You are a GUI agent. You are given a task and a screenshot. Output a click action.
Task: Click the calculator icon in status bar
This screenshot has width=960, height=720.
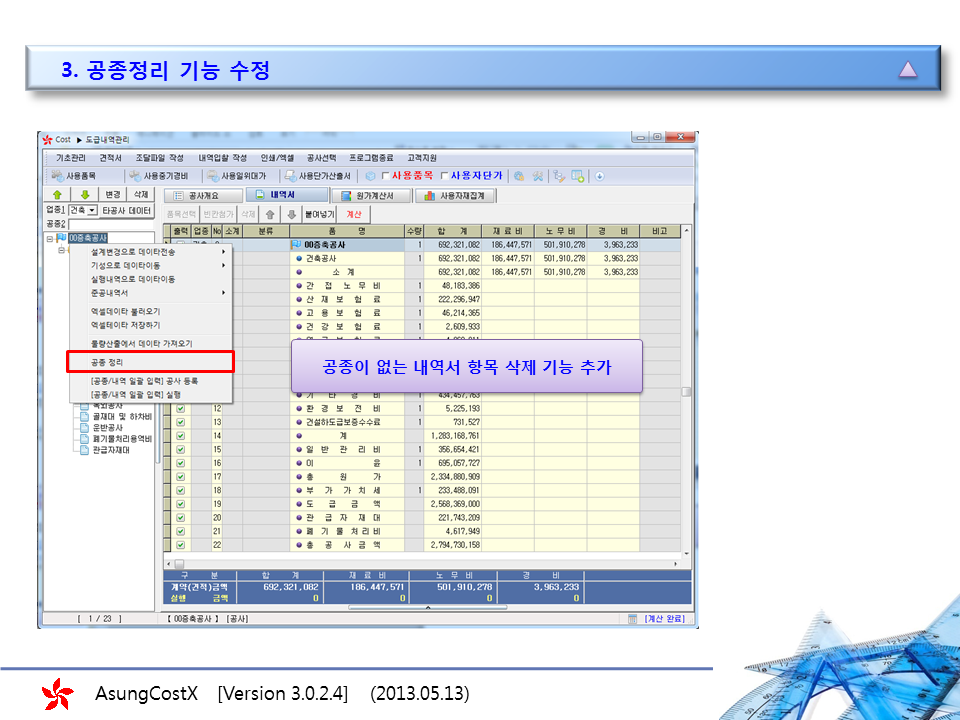coord(632,620)
